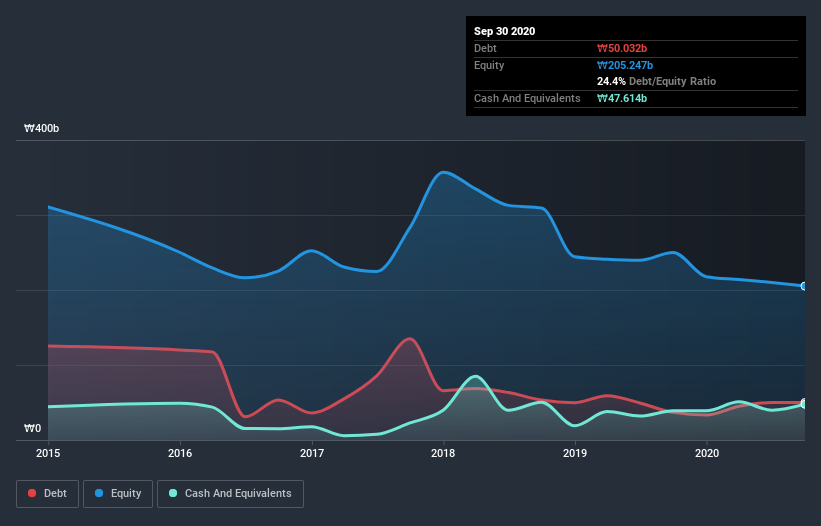The height and width of the screenshot is (526, 821).
Task: Click the ₩0 y-axis label
Action: tap(32, 428)
